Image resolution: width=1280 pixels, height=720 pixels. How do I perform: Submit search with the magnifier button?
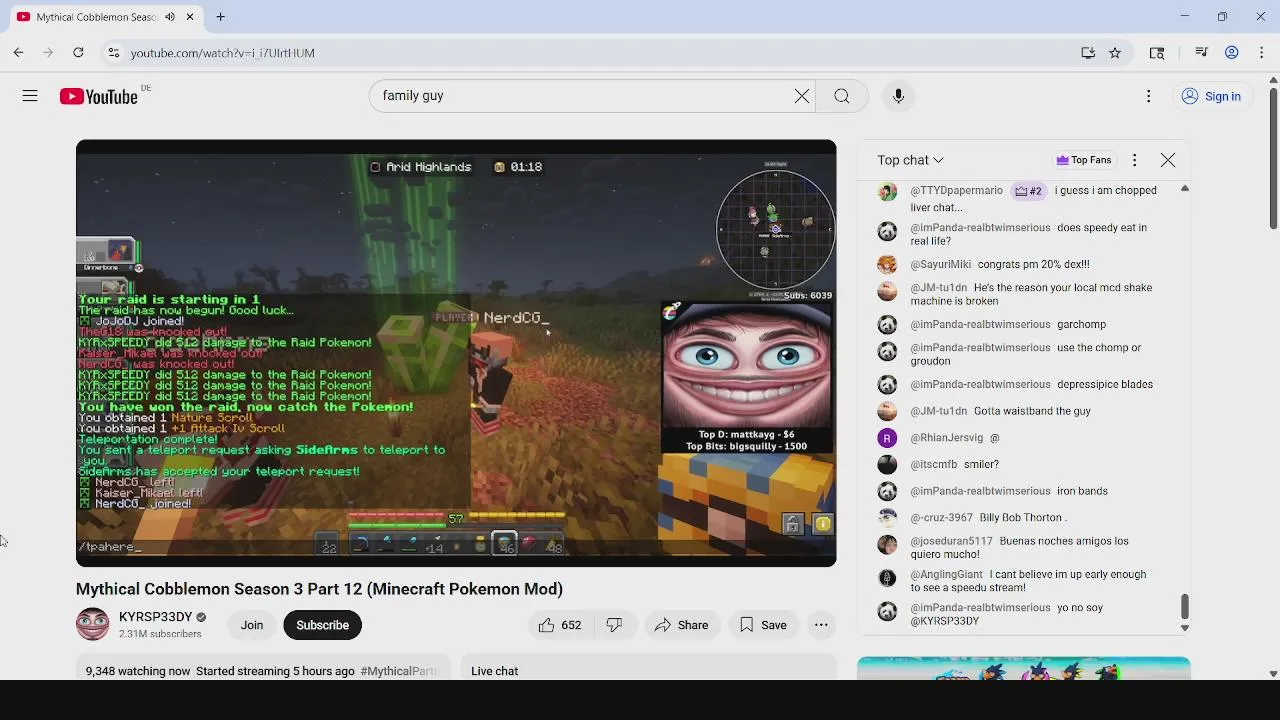[x=842, y=96]
